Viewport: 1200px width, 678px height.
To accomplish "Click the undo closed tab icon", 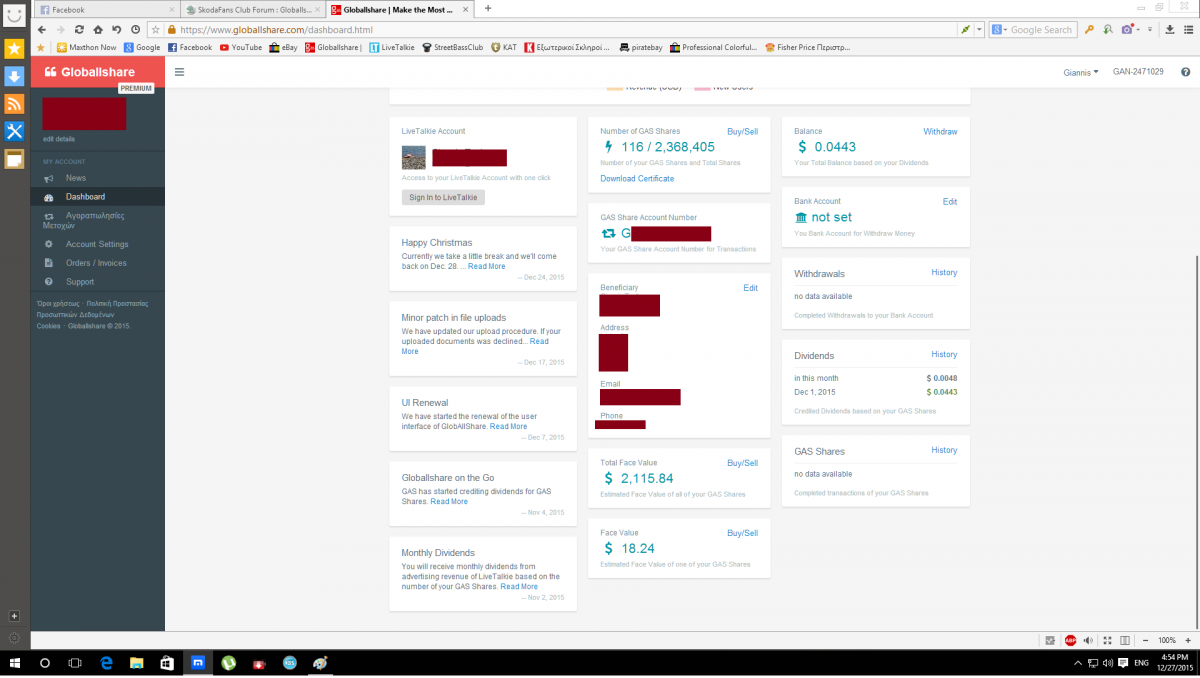I will click(117, 30).
